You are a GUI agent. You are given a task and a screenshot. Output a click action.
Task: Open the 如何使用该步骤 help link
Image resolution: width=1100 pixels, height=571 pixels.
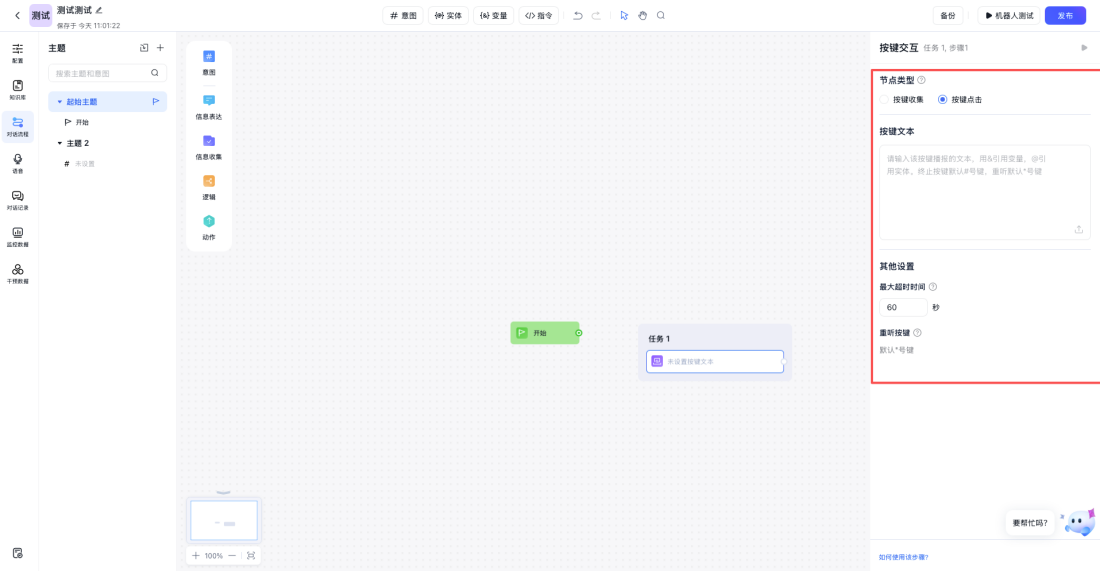point(903,557)
